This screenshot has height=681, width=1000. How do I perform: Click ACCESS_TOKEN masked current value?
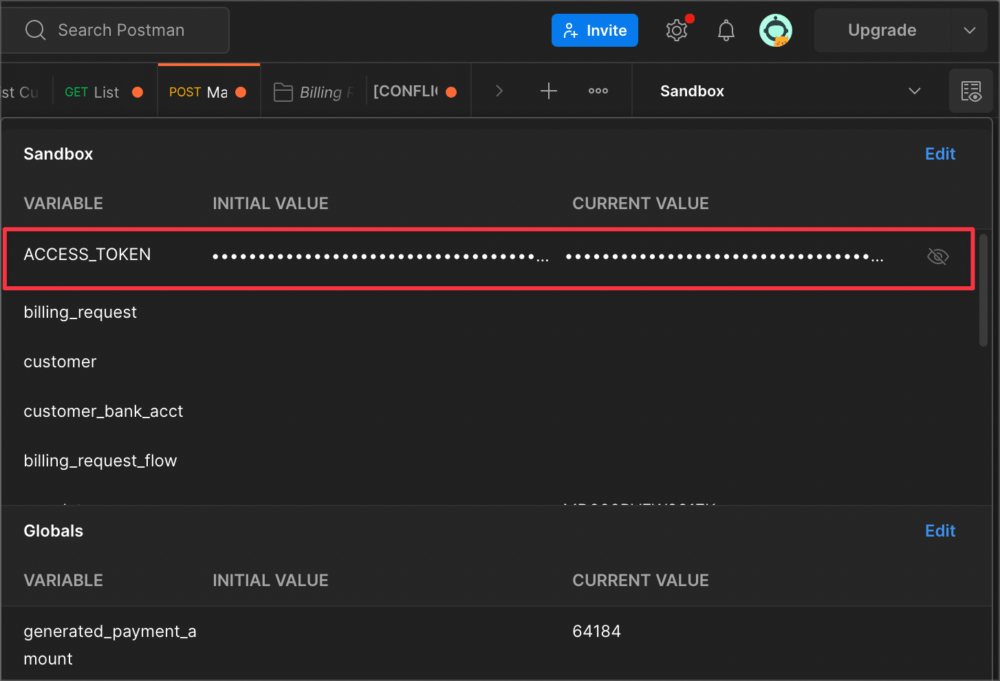[724, 257]
